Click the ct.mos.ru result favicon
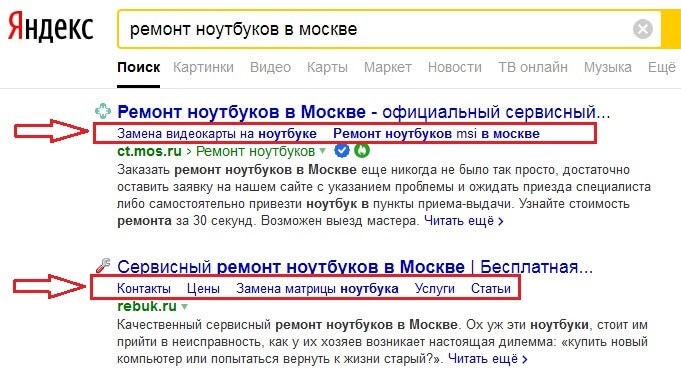This screenshot has height=380, width=681. click(103, 111)
